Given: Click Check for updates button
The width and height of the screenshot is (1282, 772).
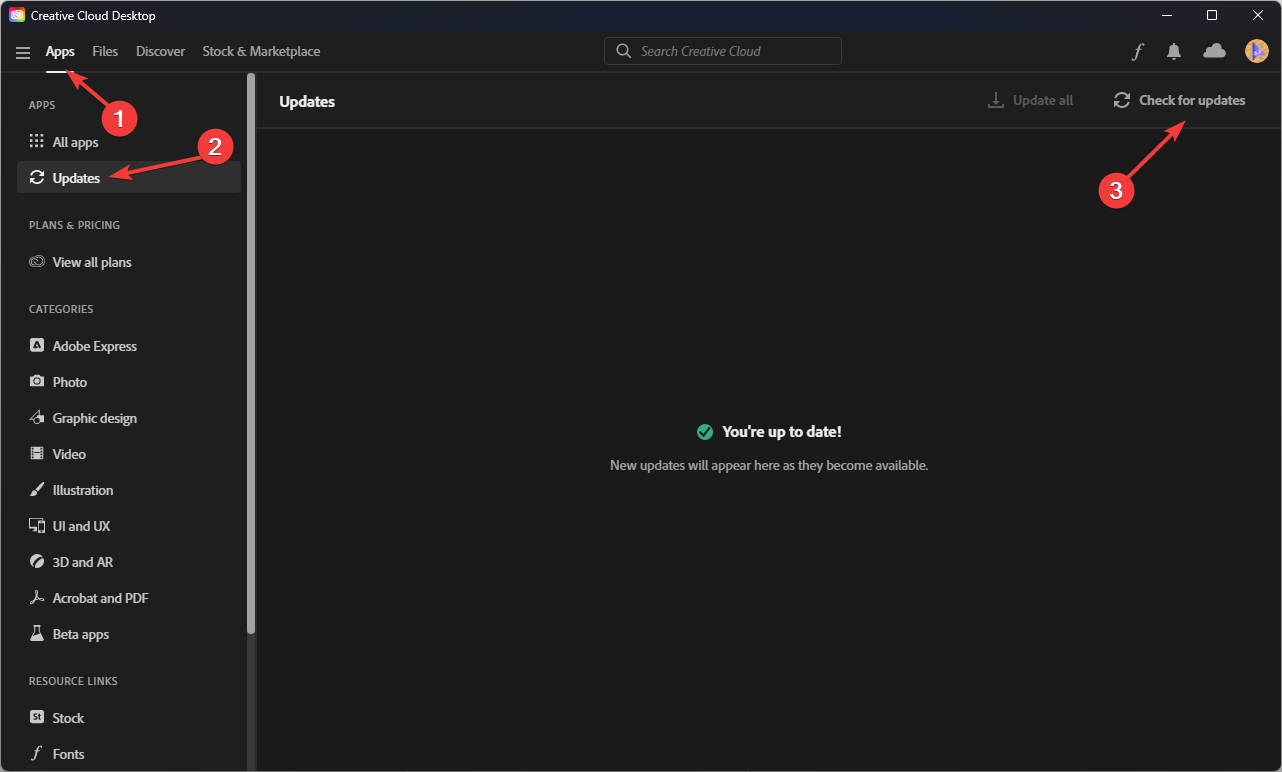Looking at the screenshot, I should [x=1180, y=100].
